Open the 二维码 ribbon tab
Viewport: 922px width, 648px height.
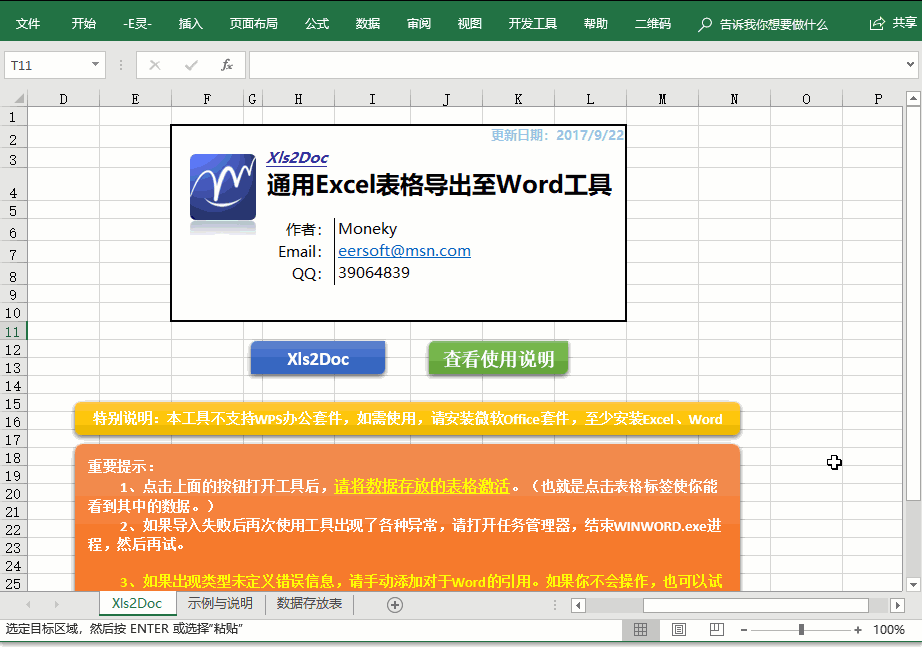coord(653,24)
